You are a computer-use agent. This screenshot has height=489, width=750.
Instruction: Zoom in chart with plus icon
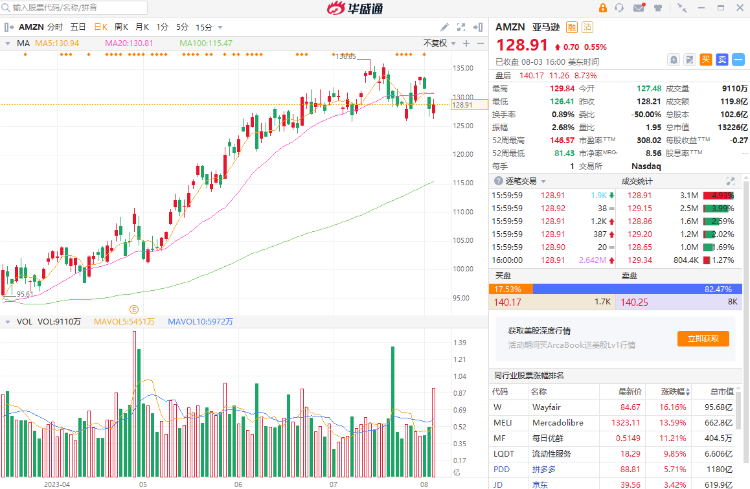click(466, 44)
